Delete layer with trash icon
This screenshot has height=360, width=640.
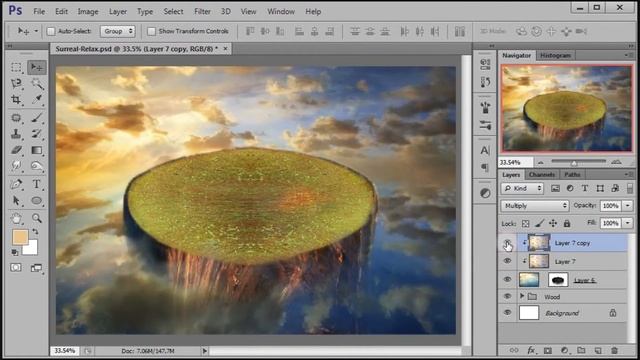(x=614, y=350)
